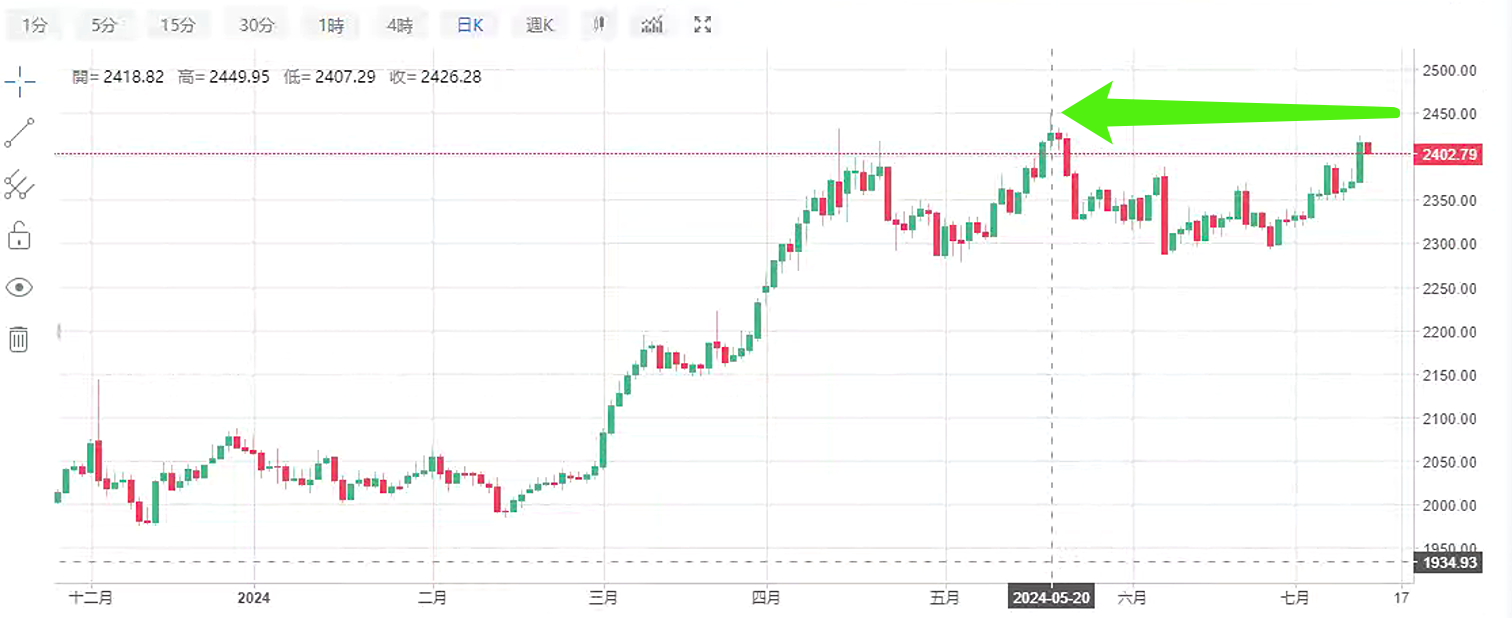Switch to the 1時 chart
Screen dimensions: 1512x618
331,26
